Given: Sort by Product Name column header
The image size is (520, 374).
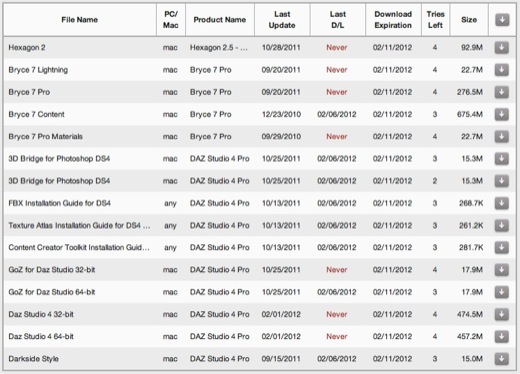Looking at the screenshot, I should 220,20.
